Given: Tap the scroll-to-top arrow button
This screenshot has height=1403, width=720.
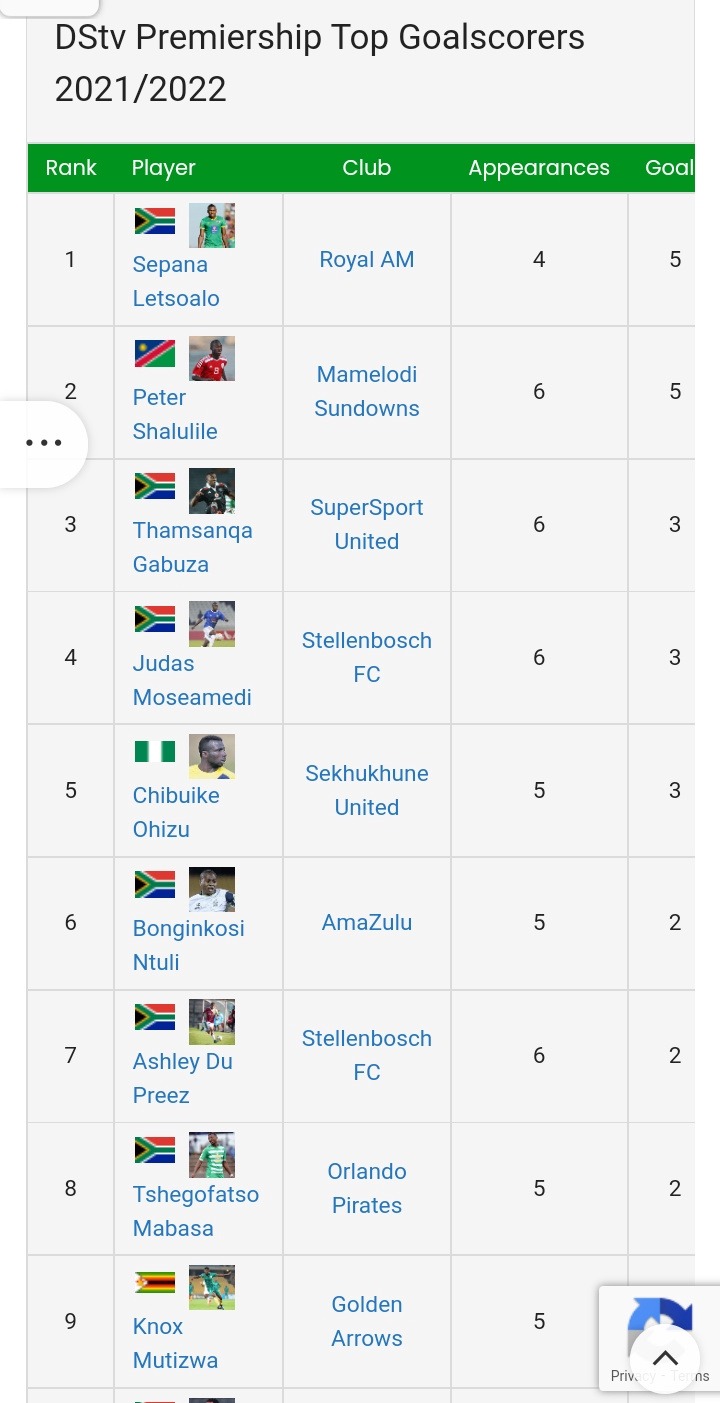Looking at the screenshot, I should [x=665, y=1358].
